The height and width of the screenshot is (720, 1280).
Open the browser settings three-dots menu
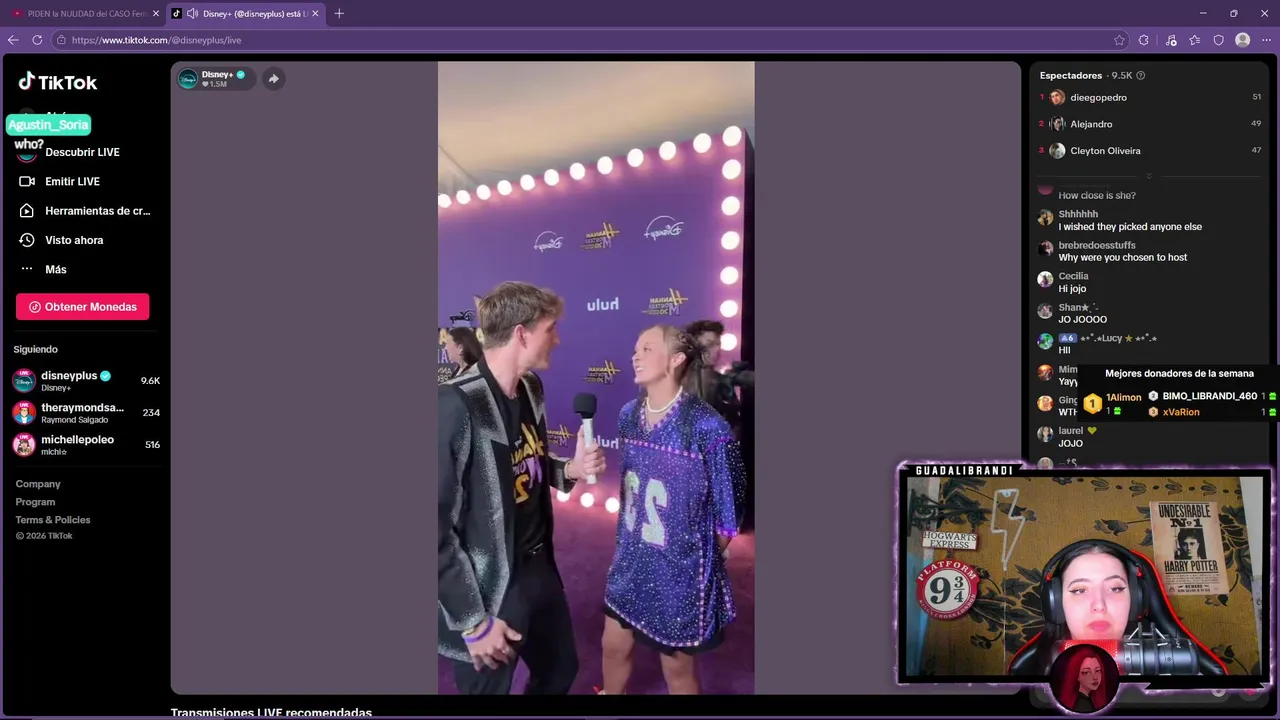click(1266, 40)
